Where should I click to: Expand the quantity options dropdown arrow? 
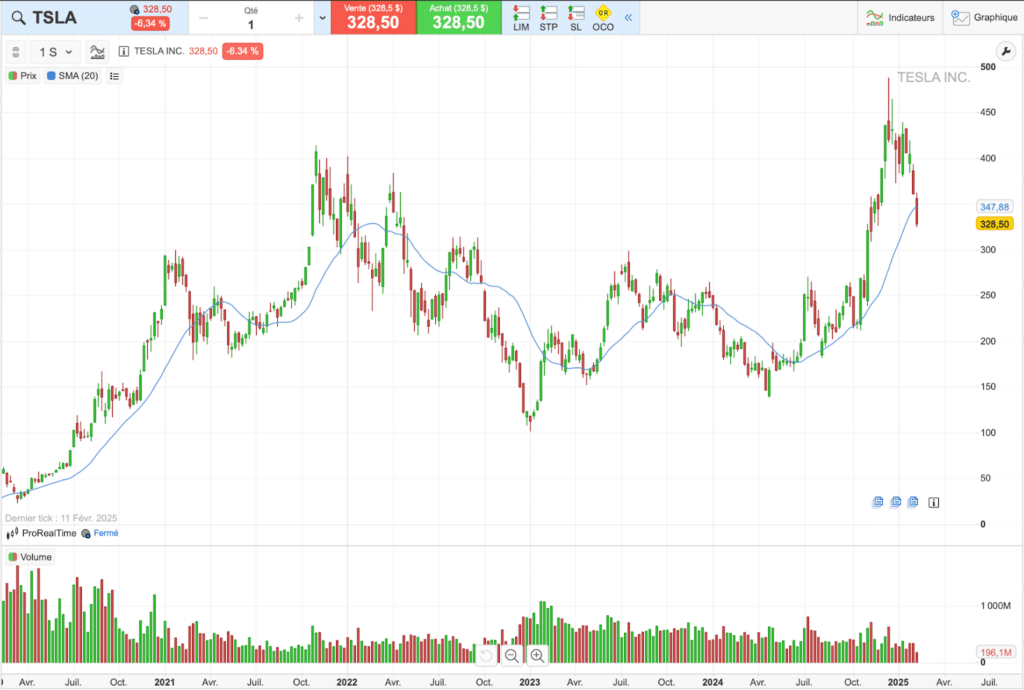point(322,18)
